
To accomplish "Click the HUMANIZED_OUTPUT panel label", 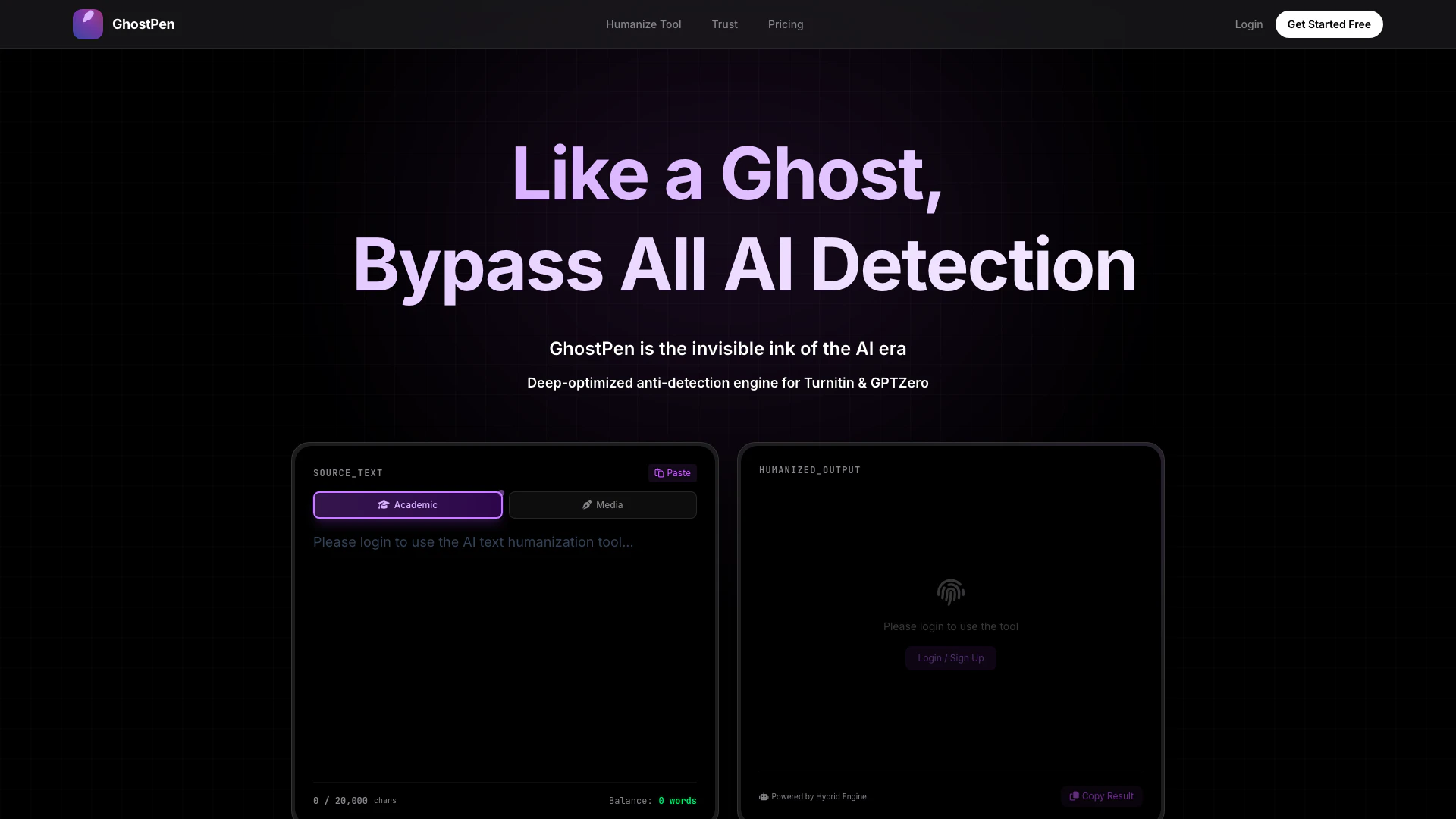I will tap(809, 470).
